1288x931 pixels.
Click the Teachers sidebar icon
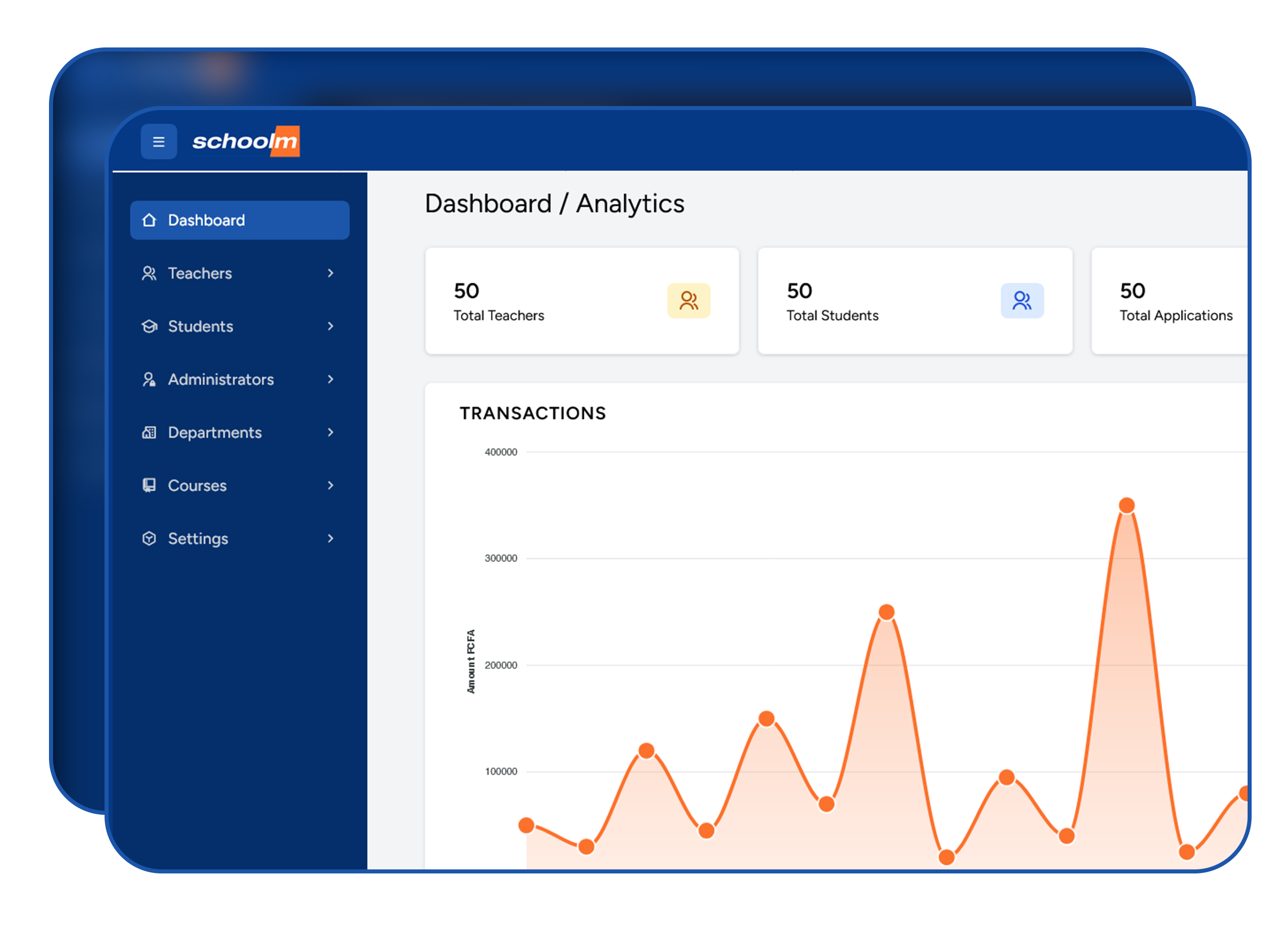point(149,274)
